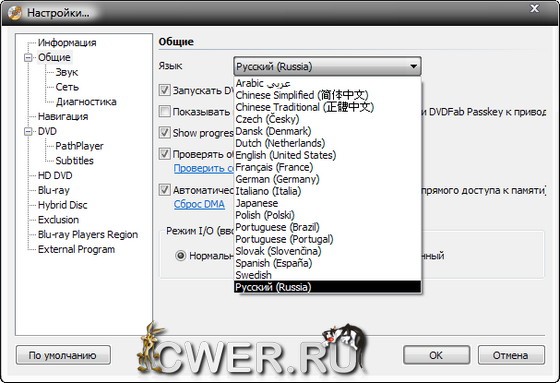Open the Exclusion settings page
560x383 pixels.
(58, 220)
